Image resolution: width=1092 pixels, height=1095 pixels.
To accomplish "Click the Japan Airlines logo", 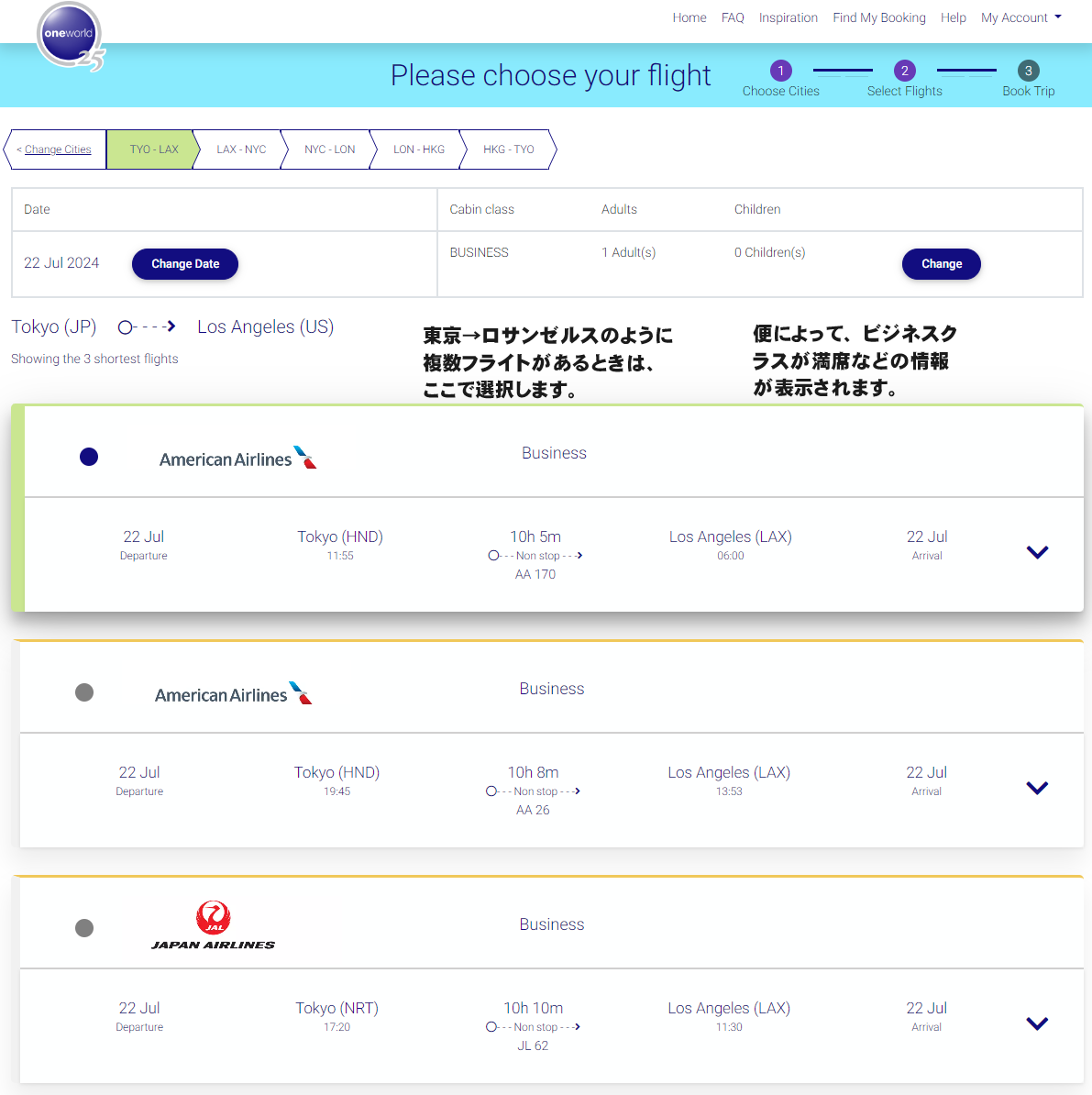I will click(x=213, y=925).
